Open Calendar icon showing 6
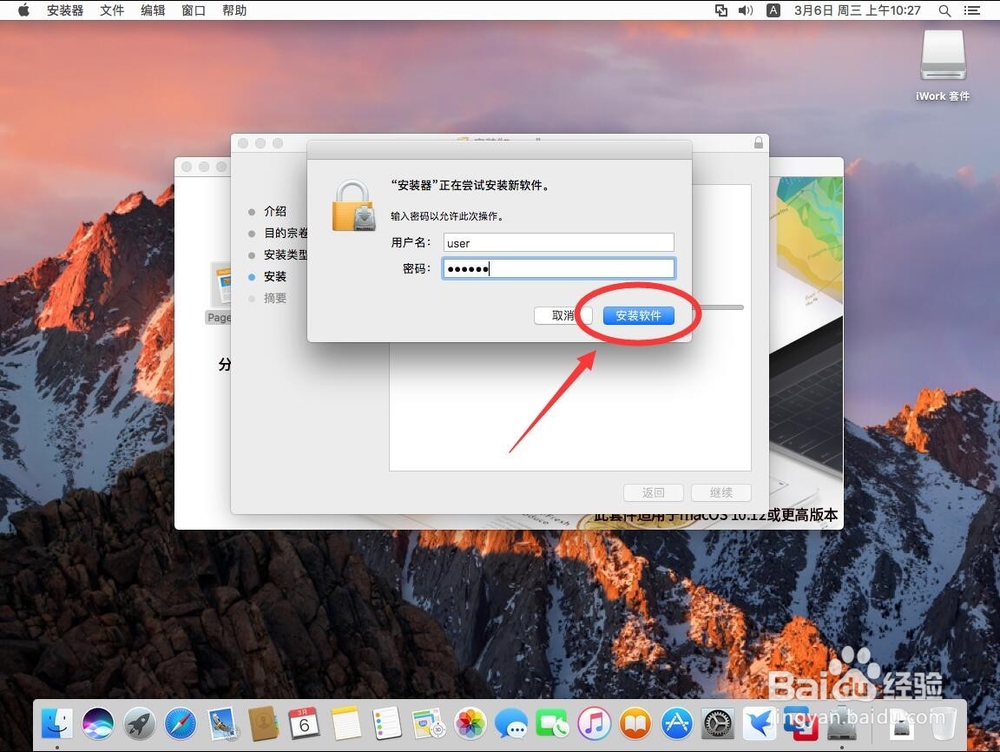 [304, 723]
